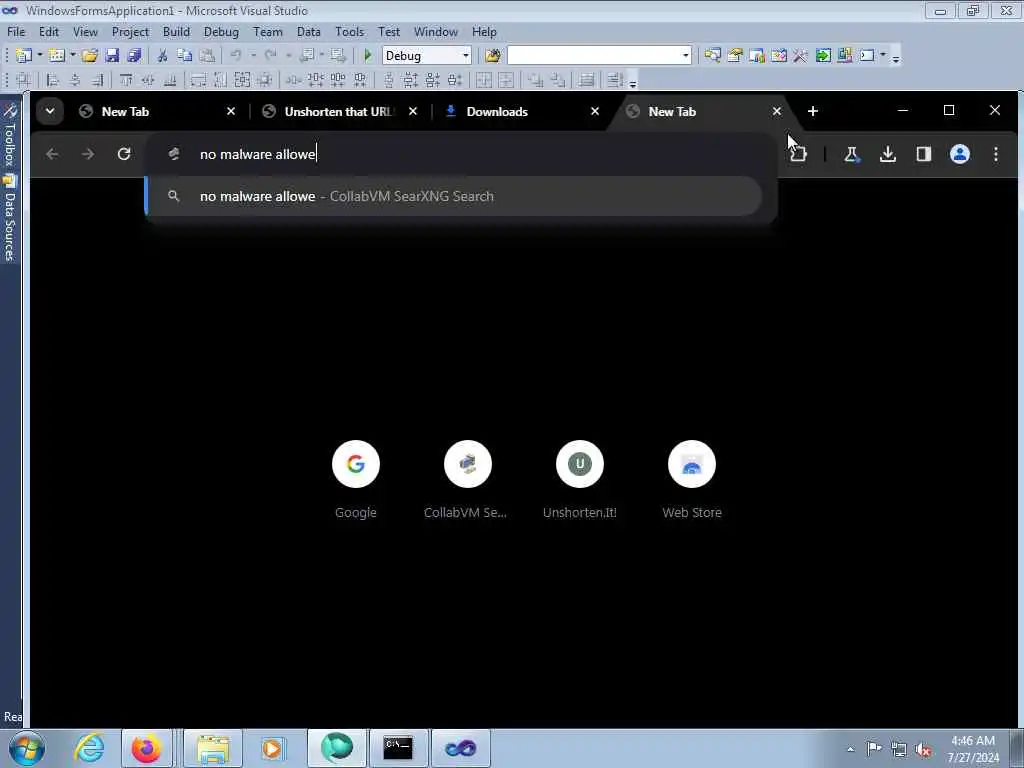Expand the New Project dropdown arrow

(40, 56)
